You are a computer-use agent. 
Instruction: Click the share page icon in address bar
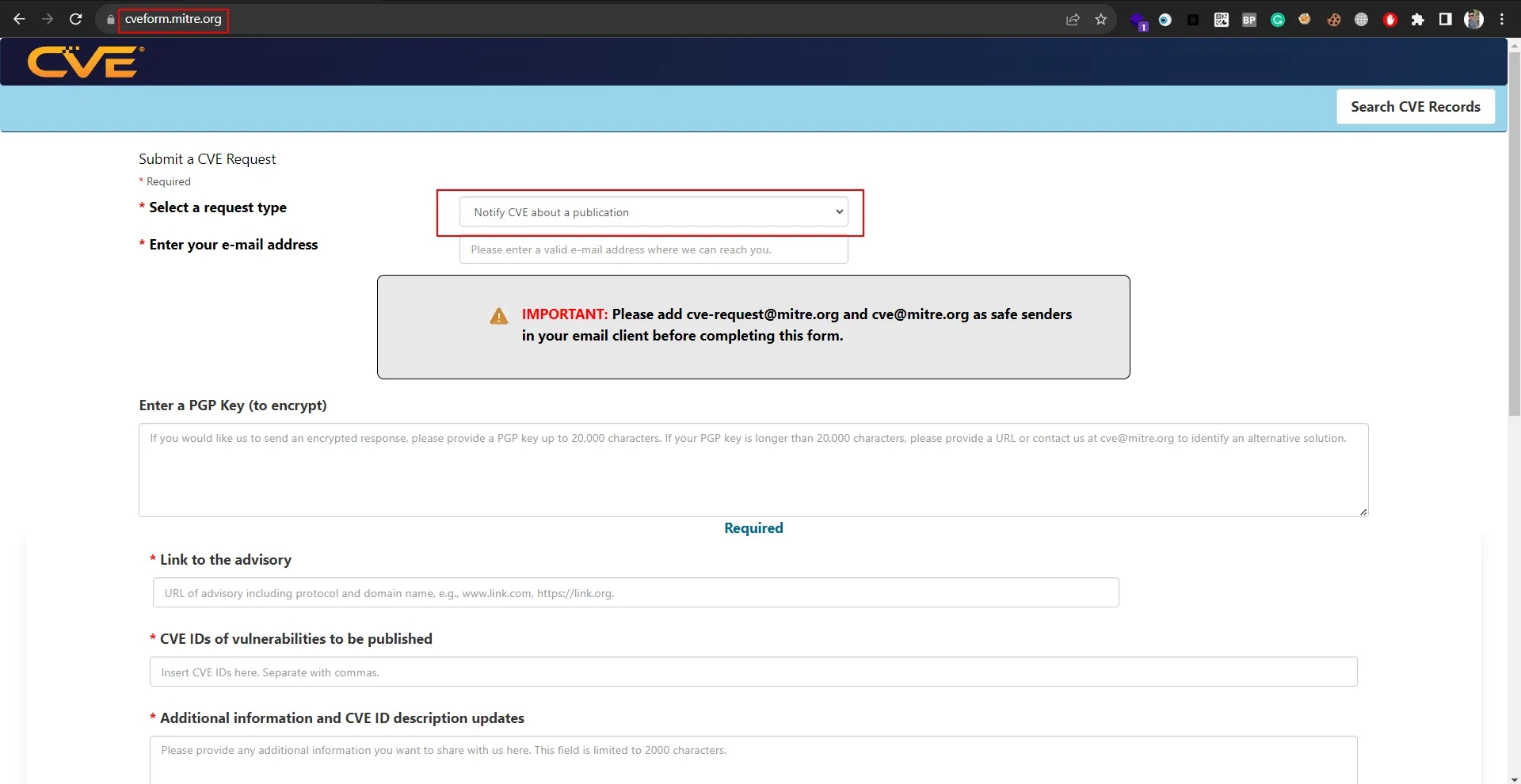(x=1073, y=20)
